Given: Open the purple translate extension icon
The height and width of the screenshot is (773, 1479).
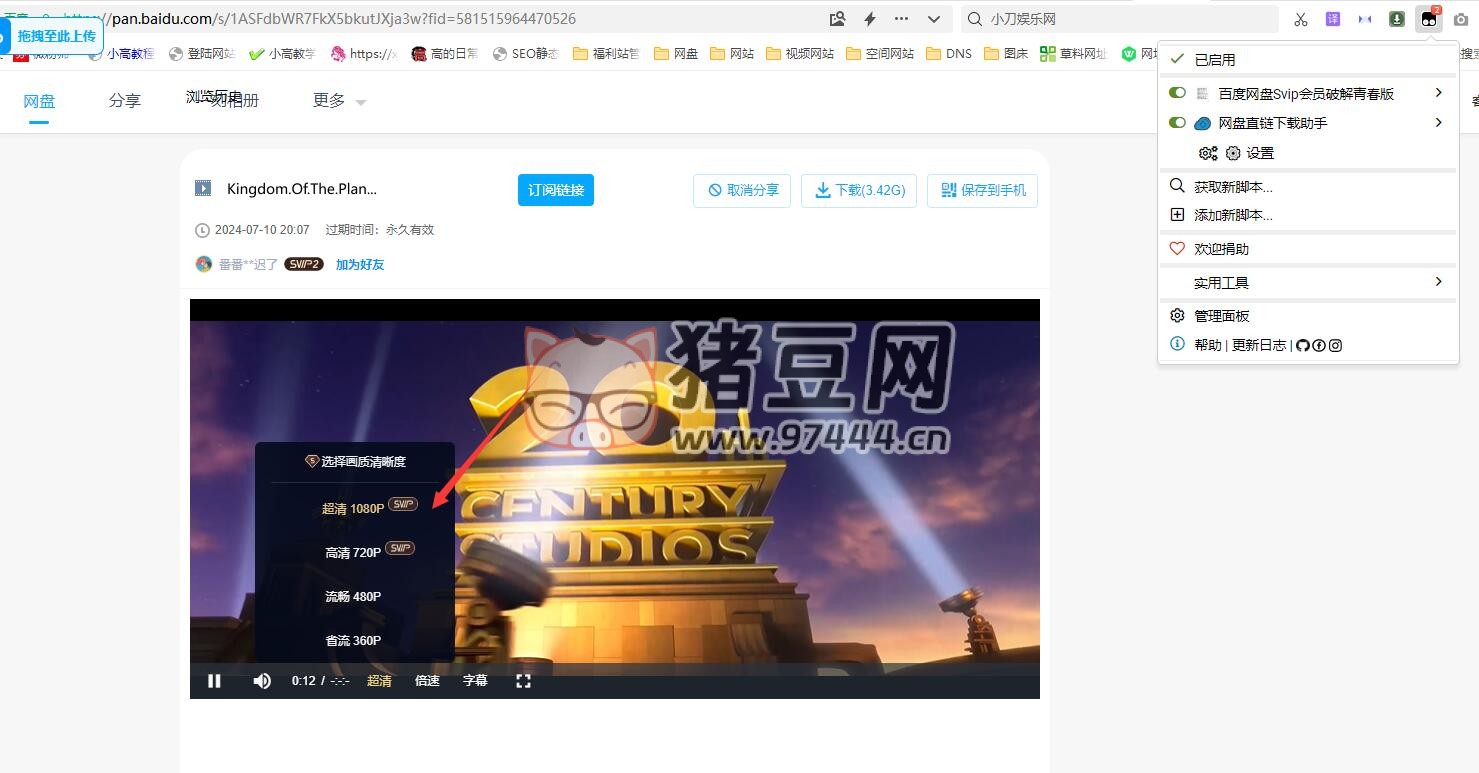Looking at the screenshot, I should point(1333,19).
